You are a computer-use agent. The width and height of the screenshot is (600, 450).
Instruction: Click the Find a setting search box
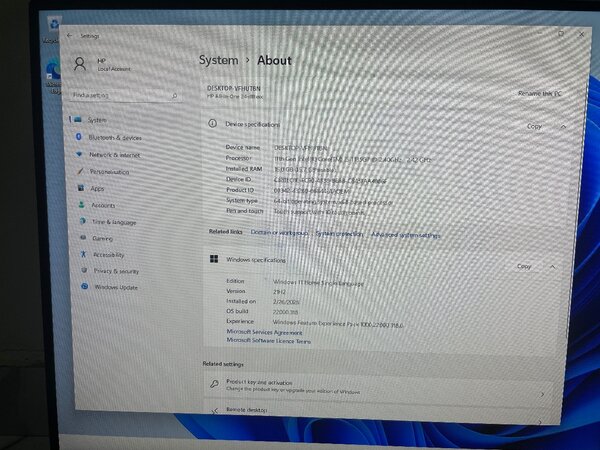click(x=118, y=95)
